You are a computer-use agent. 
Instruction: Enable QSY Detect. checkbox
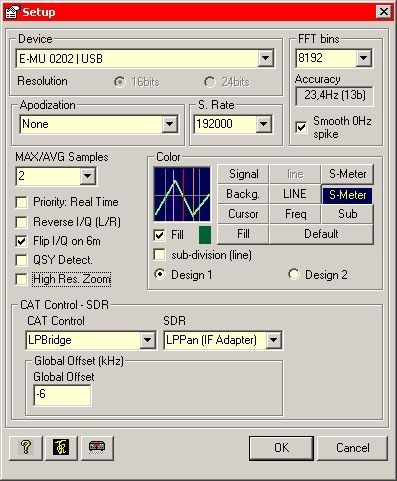21,260
